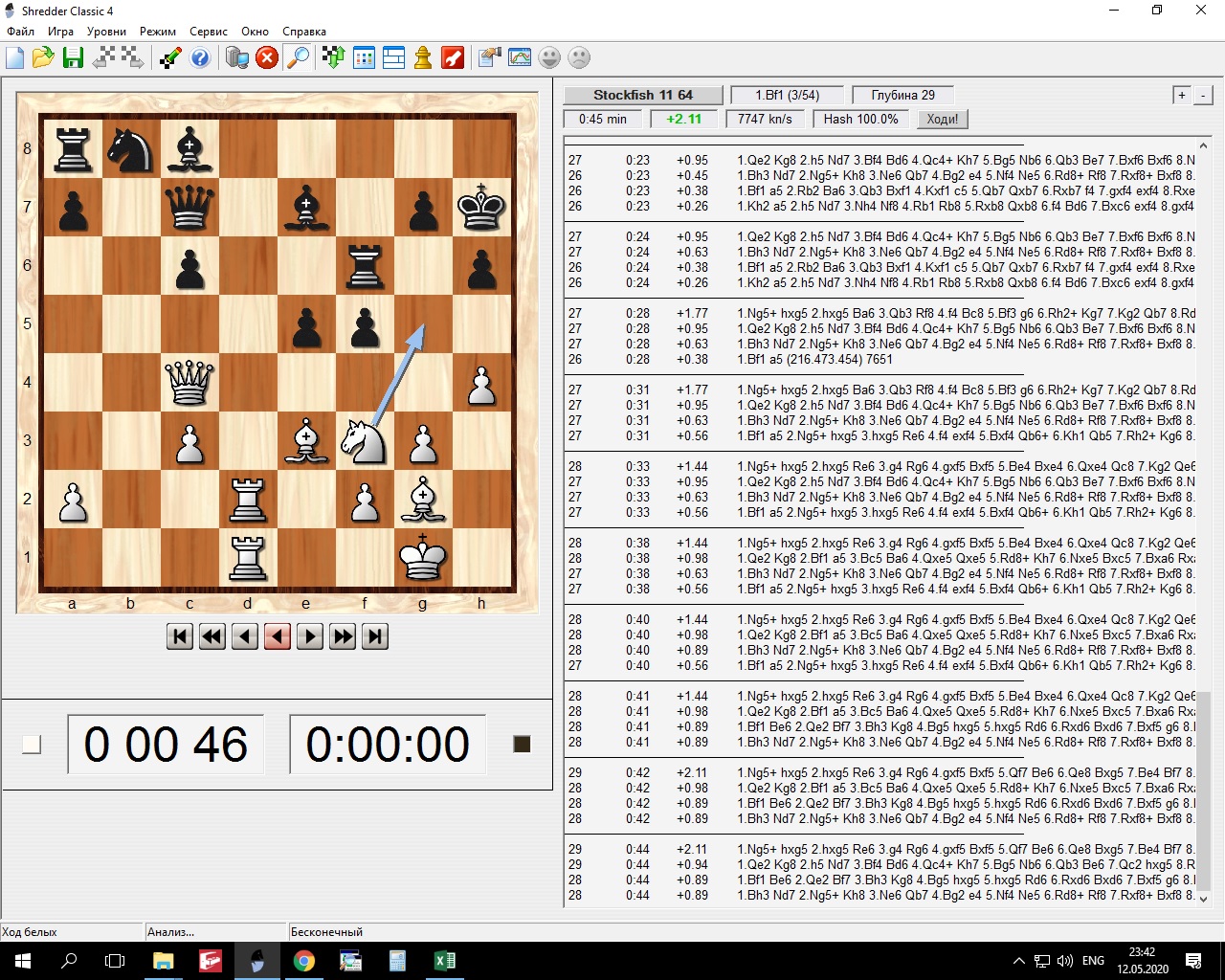Click the grey smiley face icon
Viewport: 1225px width, 980px height.
pos(549,57)
